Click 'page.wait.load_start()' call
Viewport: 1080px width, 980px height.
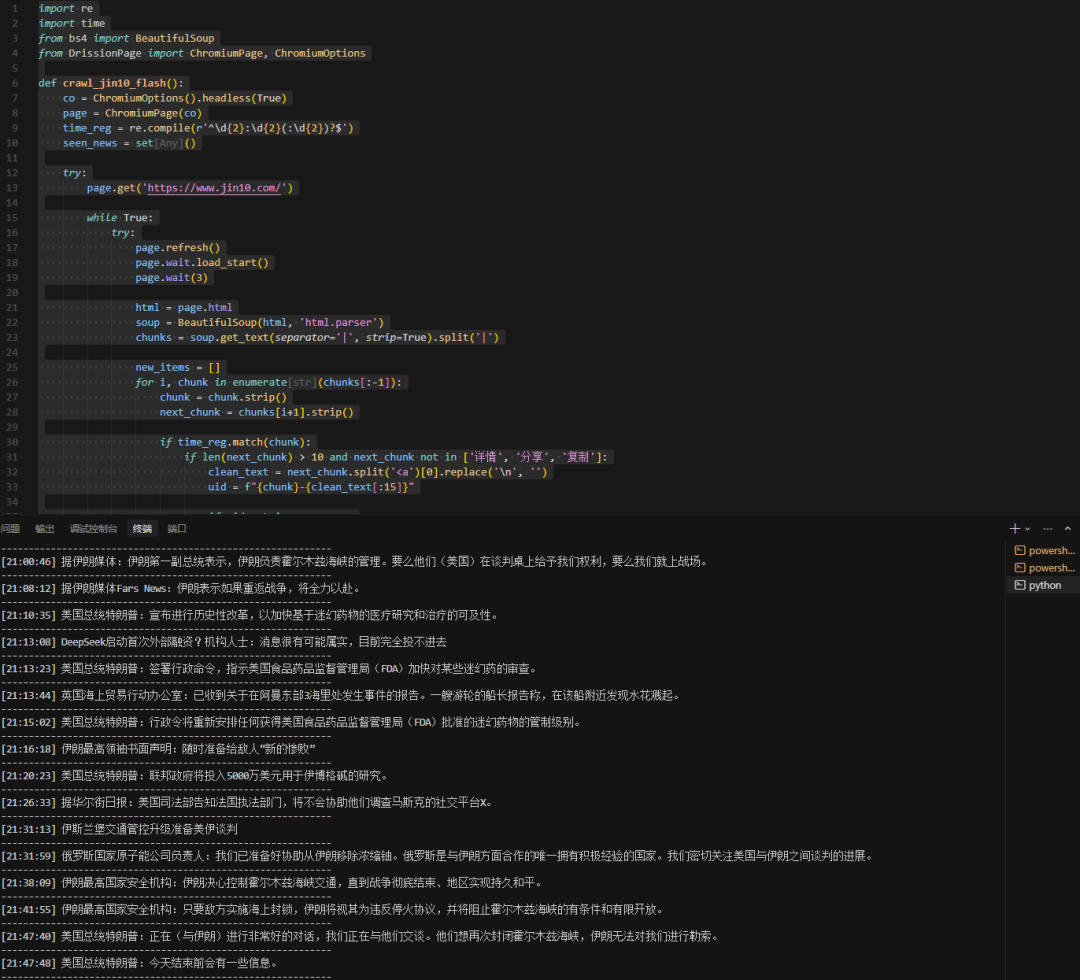pos(202,263)
